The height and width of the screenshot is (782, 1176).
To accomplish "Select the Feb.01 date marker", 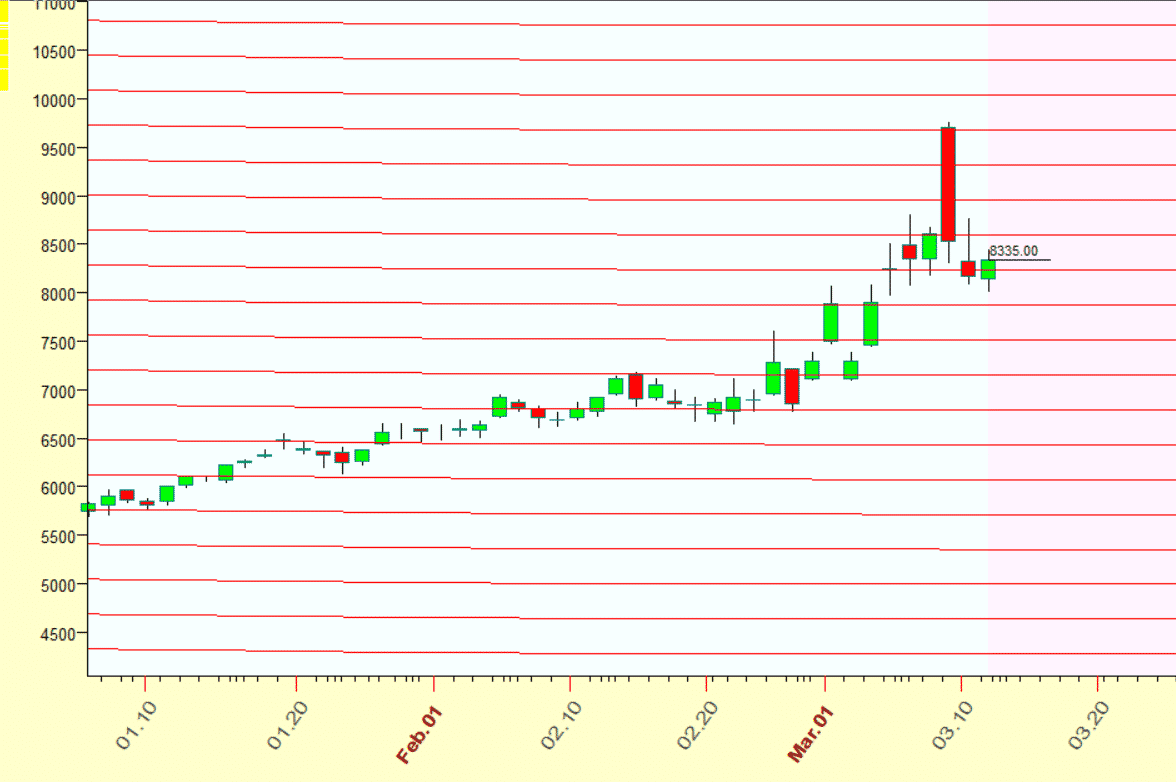I will click(x=419, y=735).
